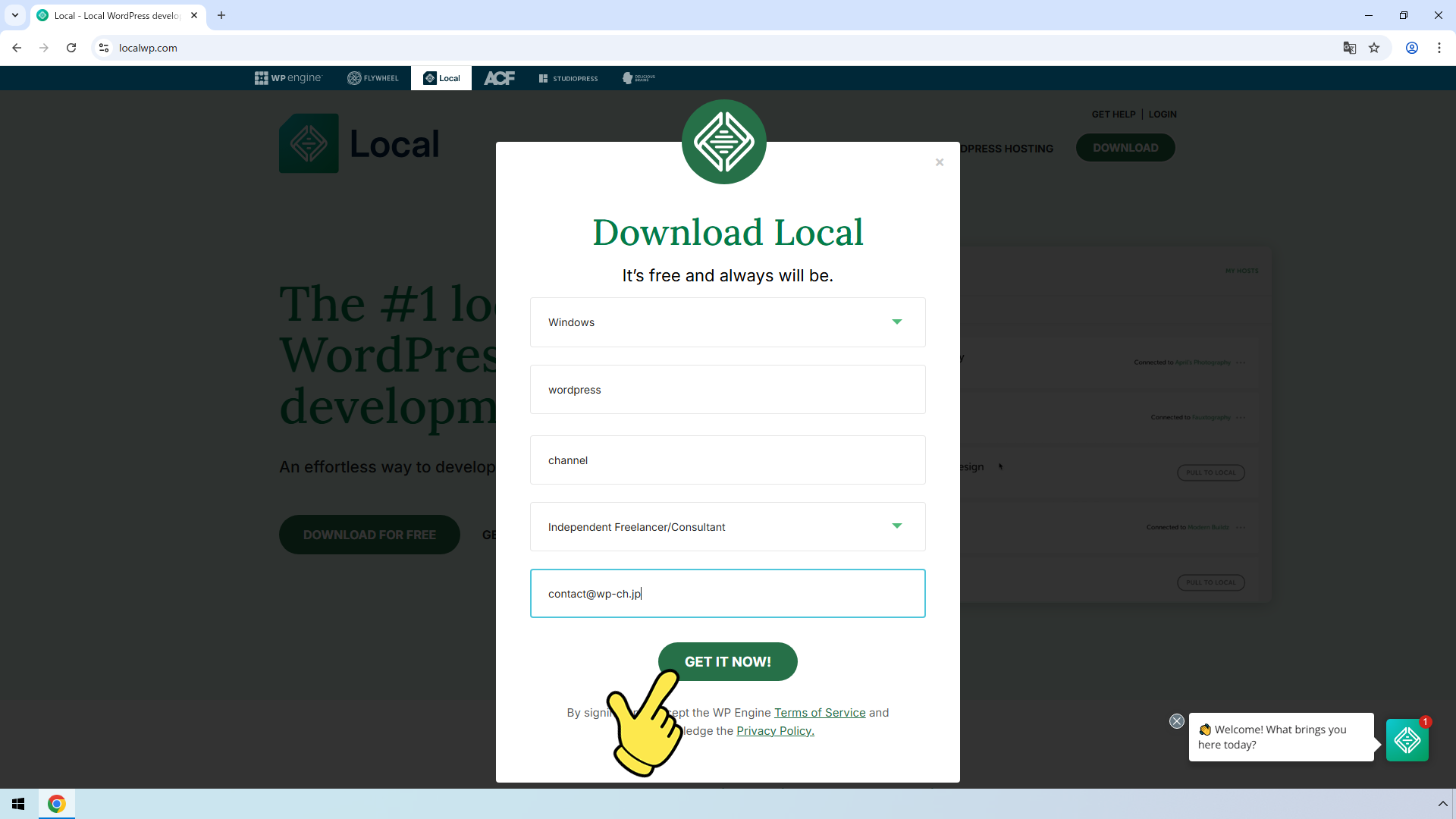This screenshot has width=1456, height=819.
Task: Click the welcome chat message bubble
Action: point(1281,737)
